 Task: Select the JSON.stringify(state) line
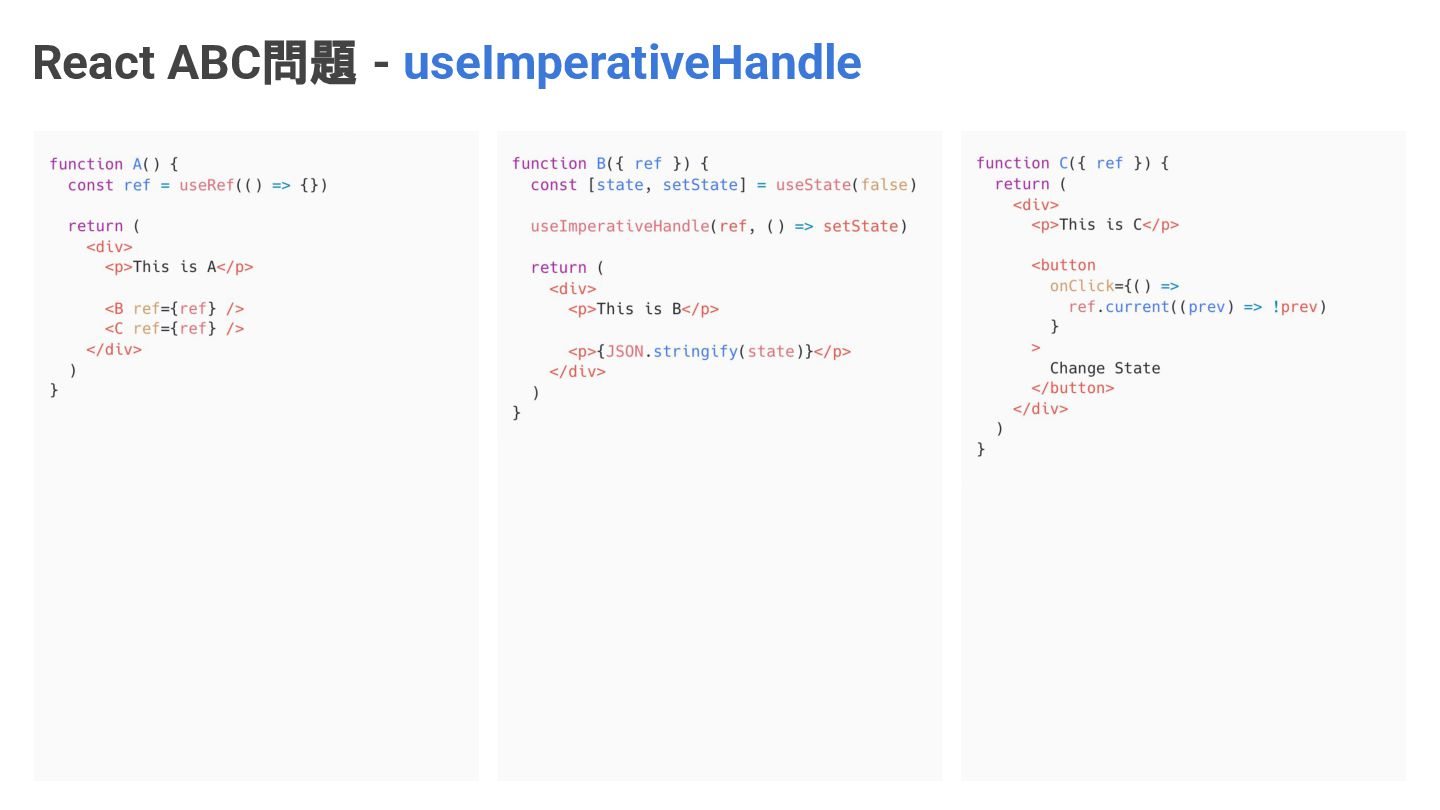710,351
